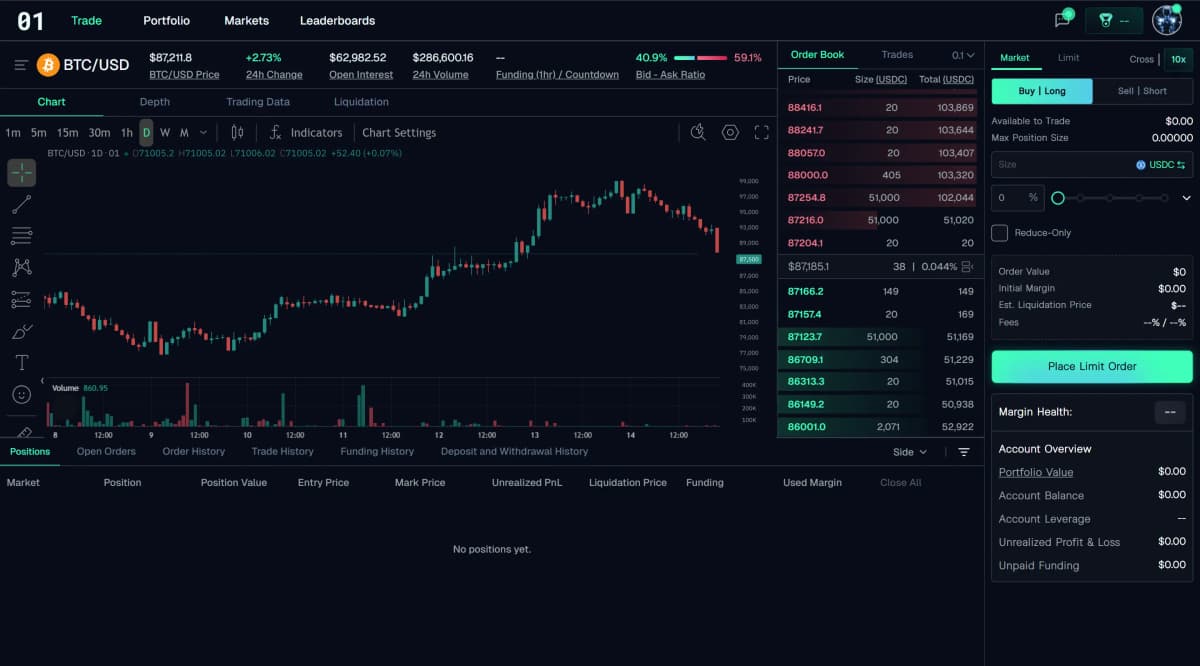
Task: Switch to Sell | Short side
Action: [1141, 91]
